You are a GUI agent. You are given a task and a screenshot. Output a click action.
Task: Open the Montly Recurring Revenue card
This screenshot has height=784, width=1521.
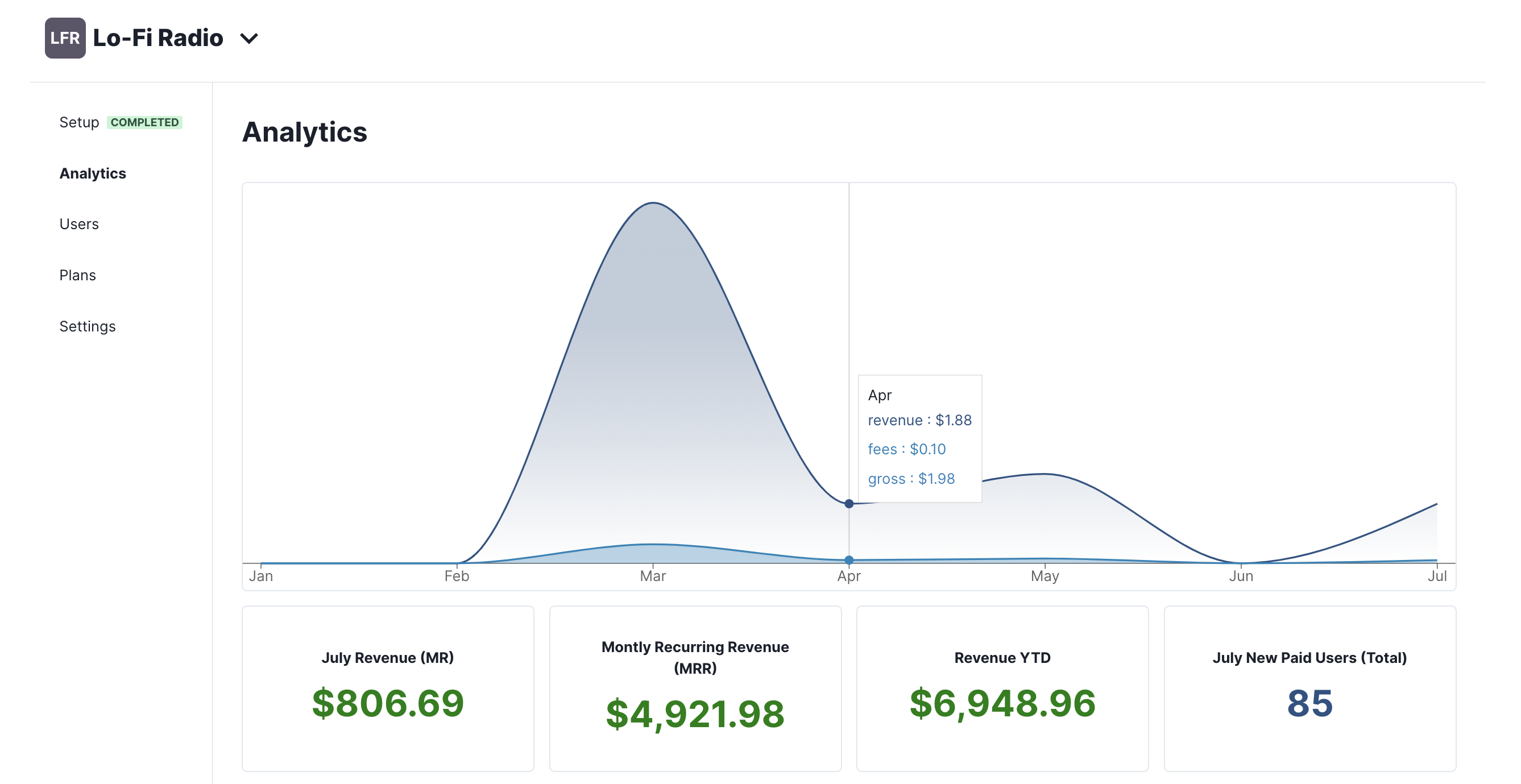coord(695,688)
